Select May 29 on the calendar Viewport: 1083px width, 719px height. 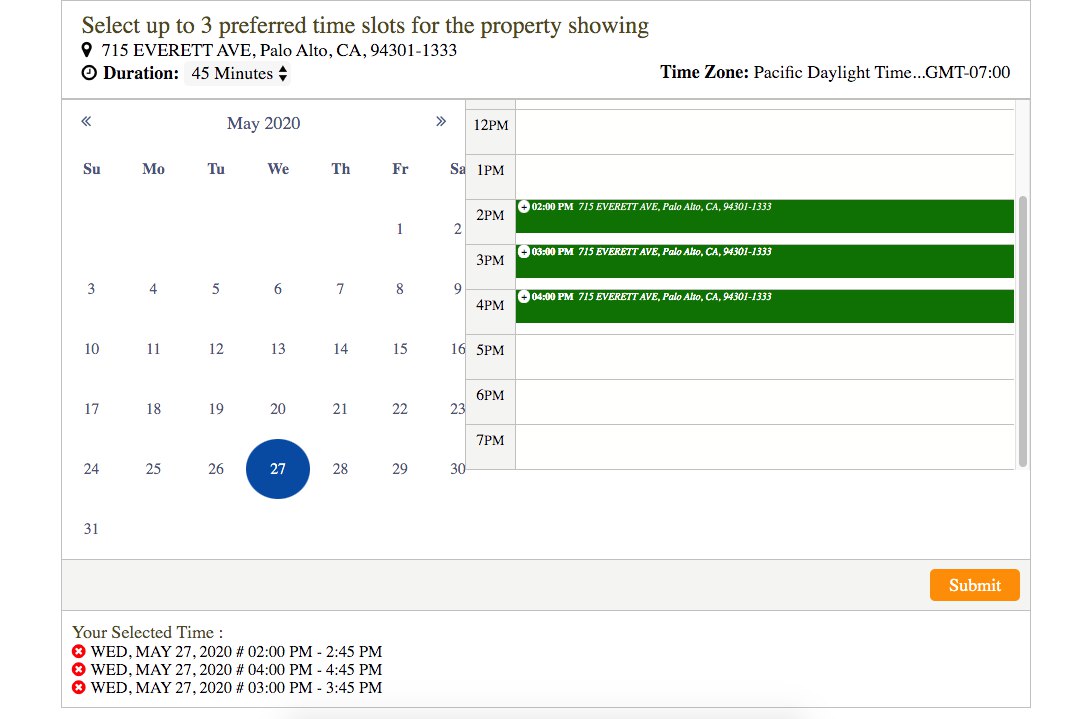(x=400, y=469)
